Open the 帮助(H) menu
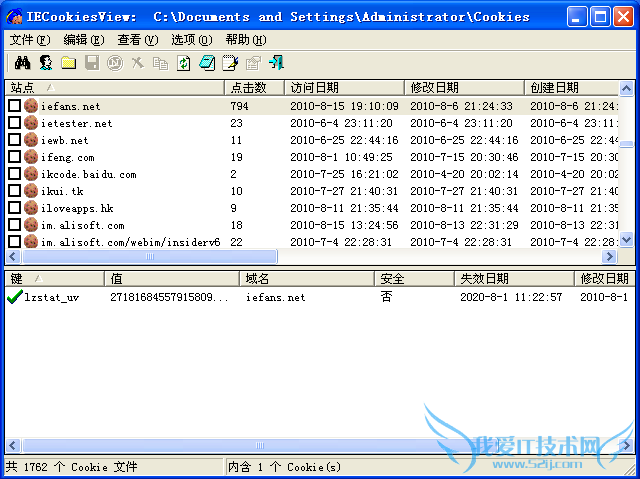Image resolution: width=640 pixels, height=479 pixels. point(246,40)
